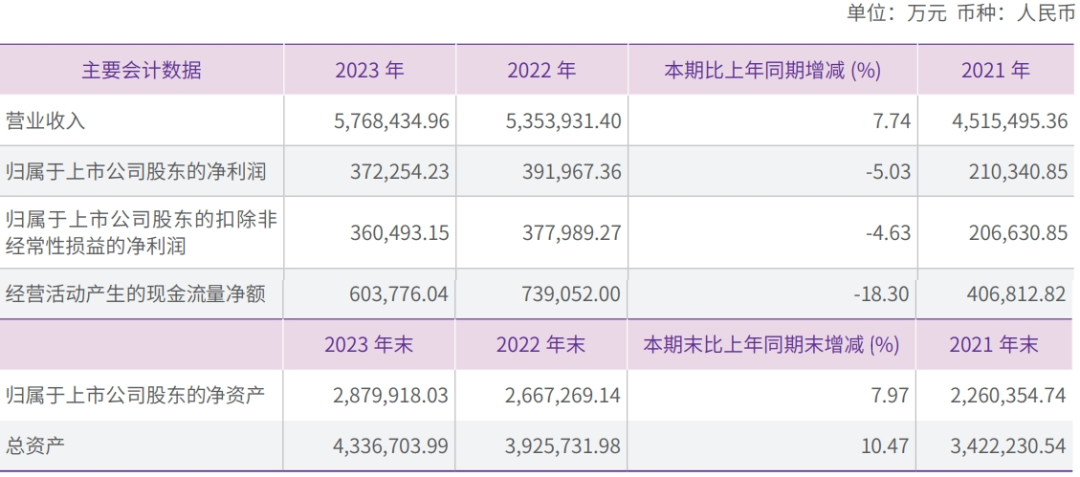Click the 本期比上年同期增减 (%) header
1080x477 pixels.
pyautogui.click(x=772, y=70)
